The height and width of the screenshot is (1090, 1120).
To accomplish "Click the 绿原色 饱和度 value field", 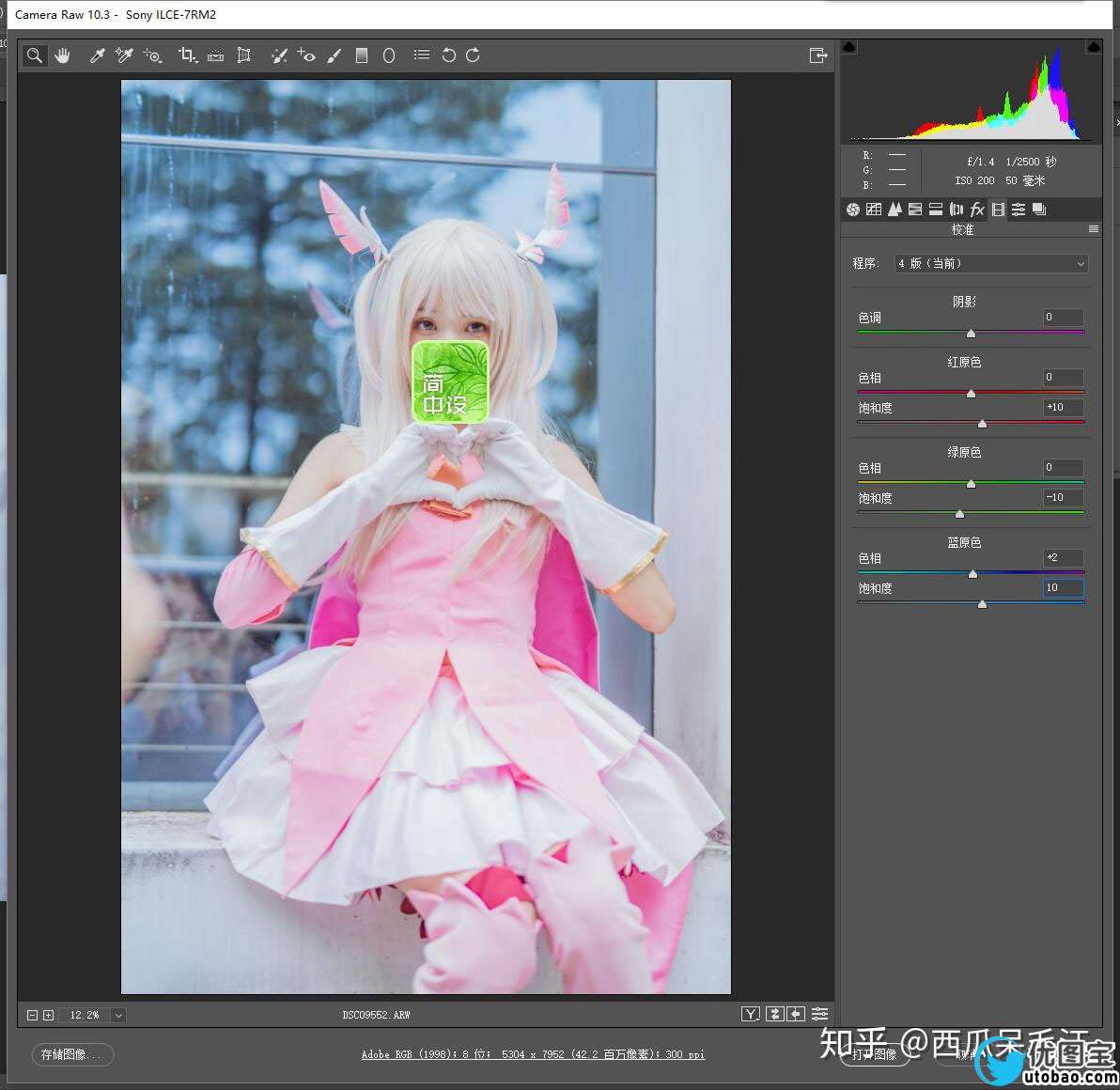I will (1063, 498).
